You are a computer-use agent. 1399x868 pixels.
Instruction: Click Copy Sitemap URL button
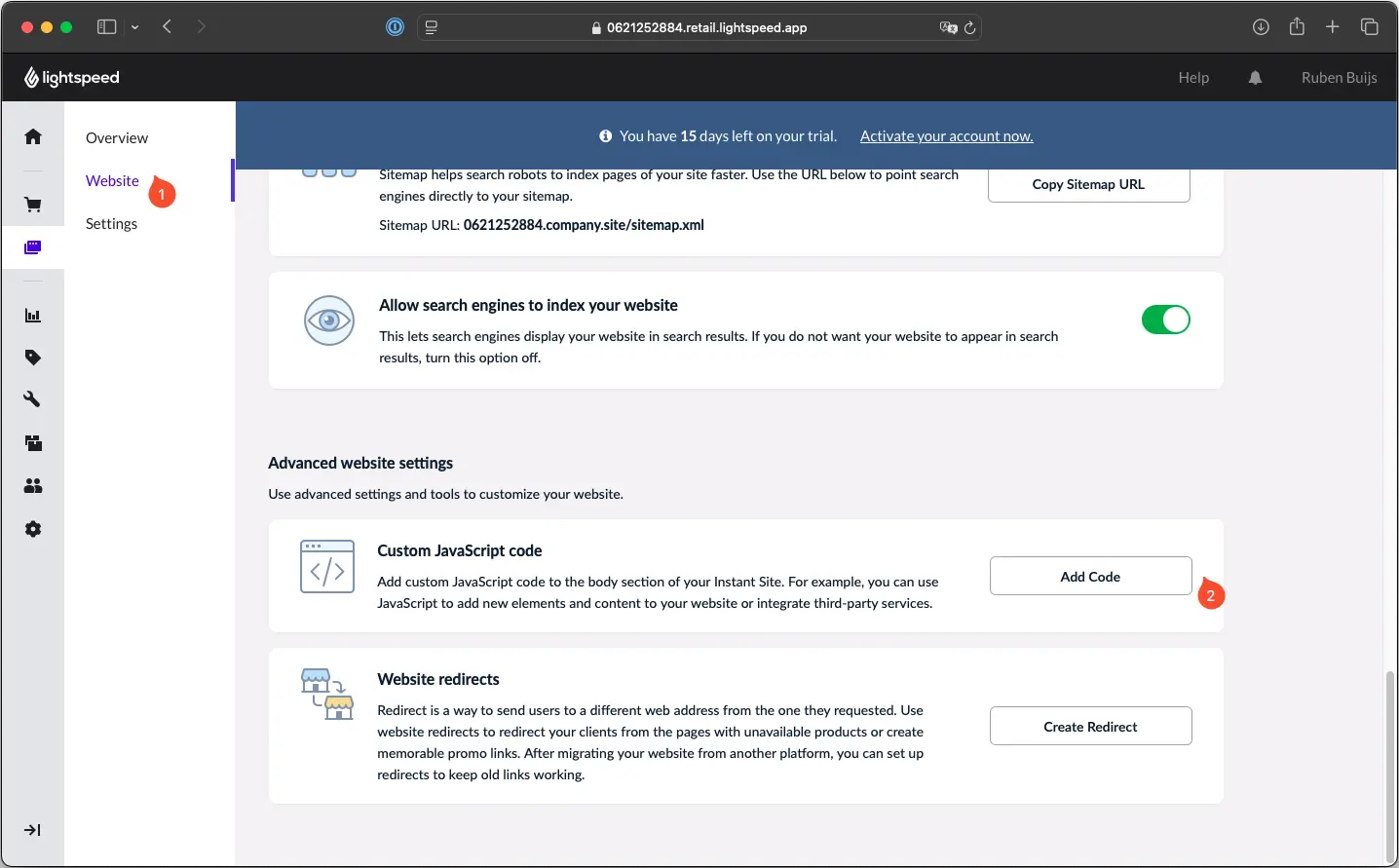pos(1088,184)
